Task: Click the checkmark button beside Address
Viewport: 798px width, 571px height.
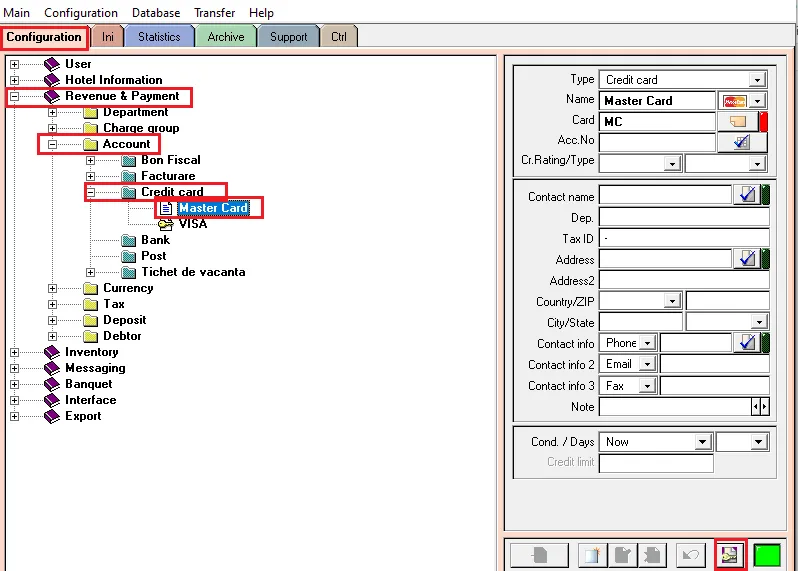Action: (x=747, y=259)
